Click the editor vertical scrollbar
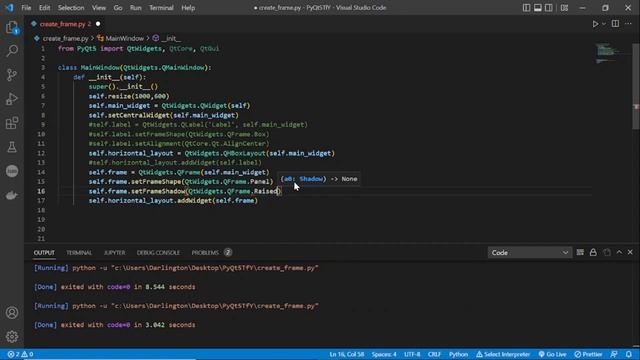Screen dimensions: 640x360 (636, 87)
